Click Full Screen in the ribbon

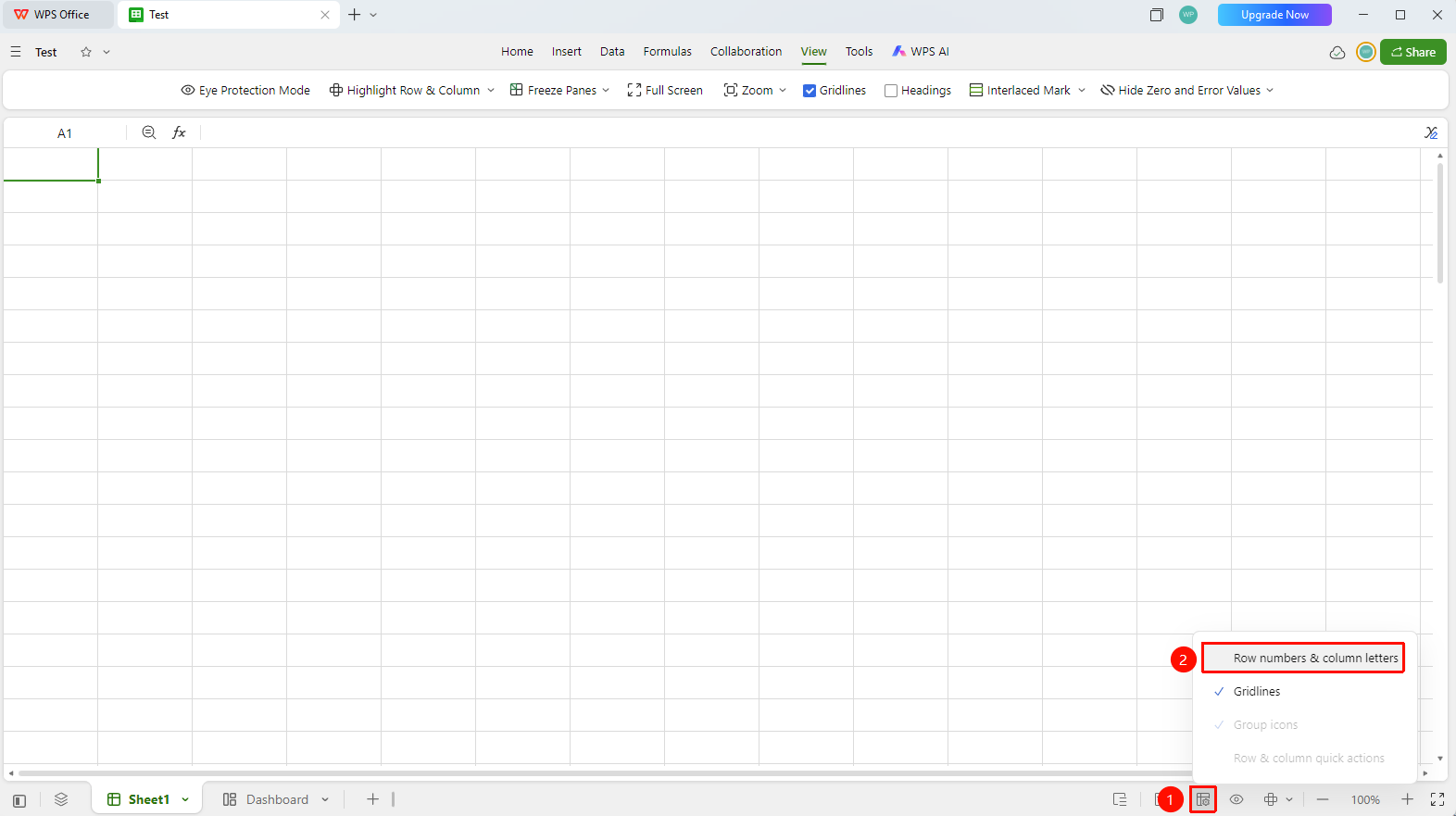(665, 90)
